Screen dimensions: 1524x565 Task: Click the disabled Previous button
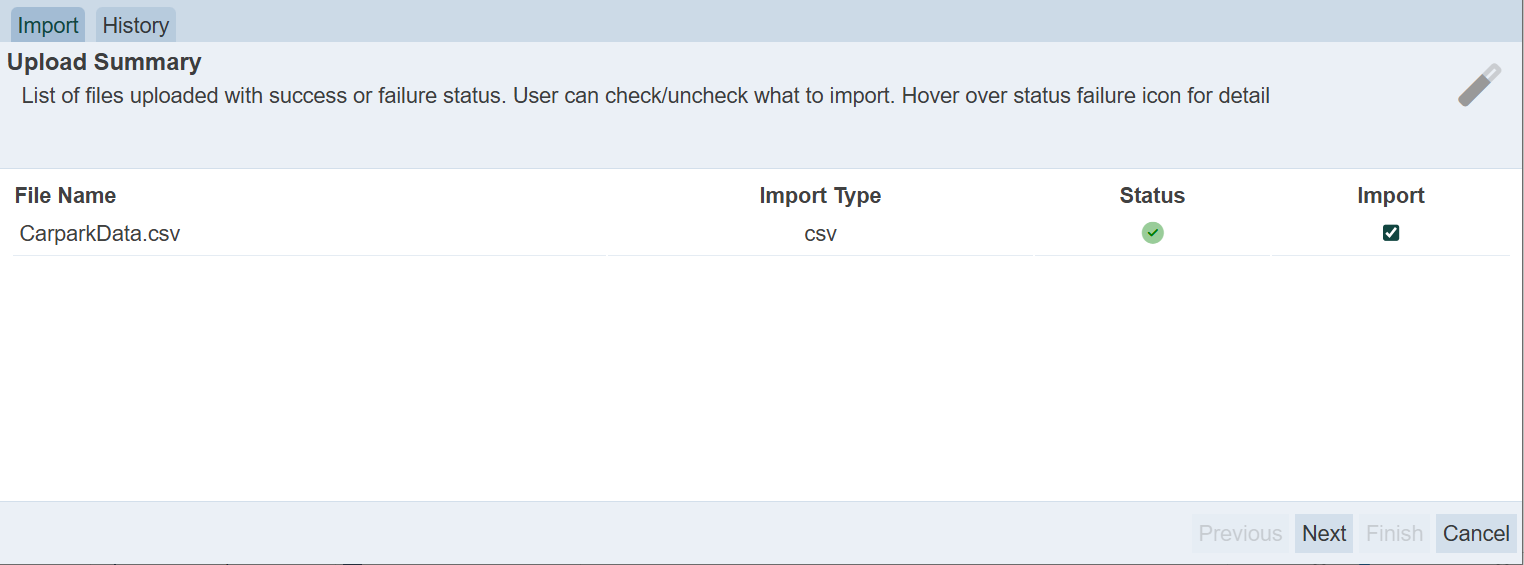coord(1240,533)
